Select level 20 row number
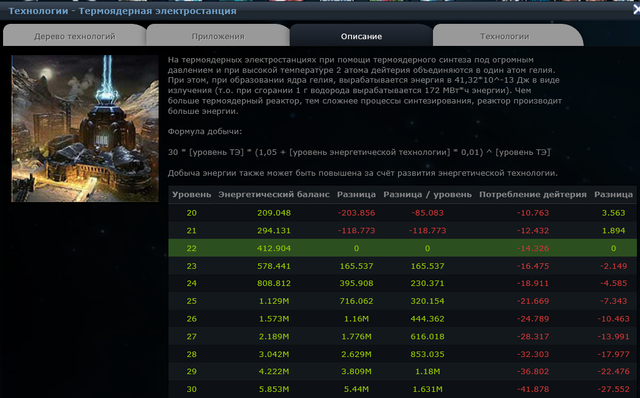 click(x=191, y=213)
